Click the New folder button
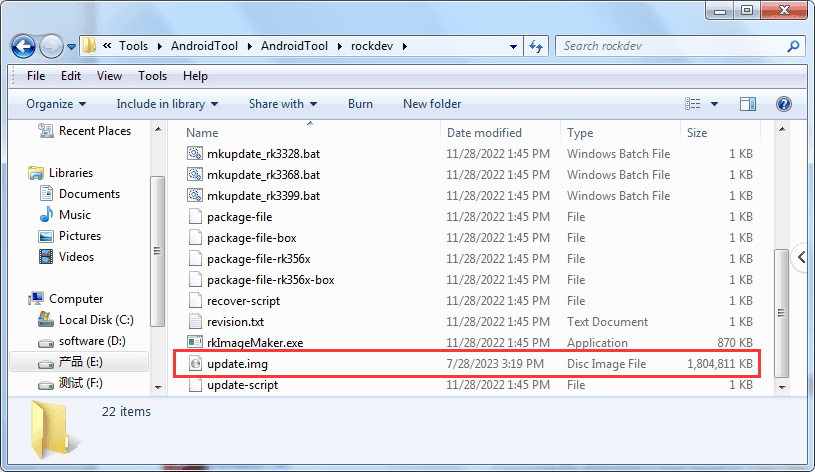Screen dimensions: 815x472 432,104
